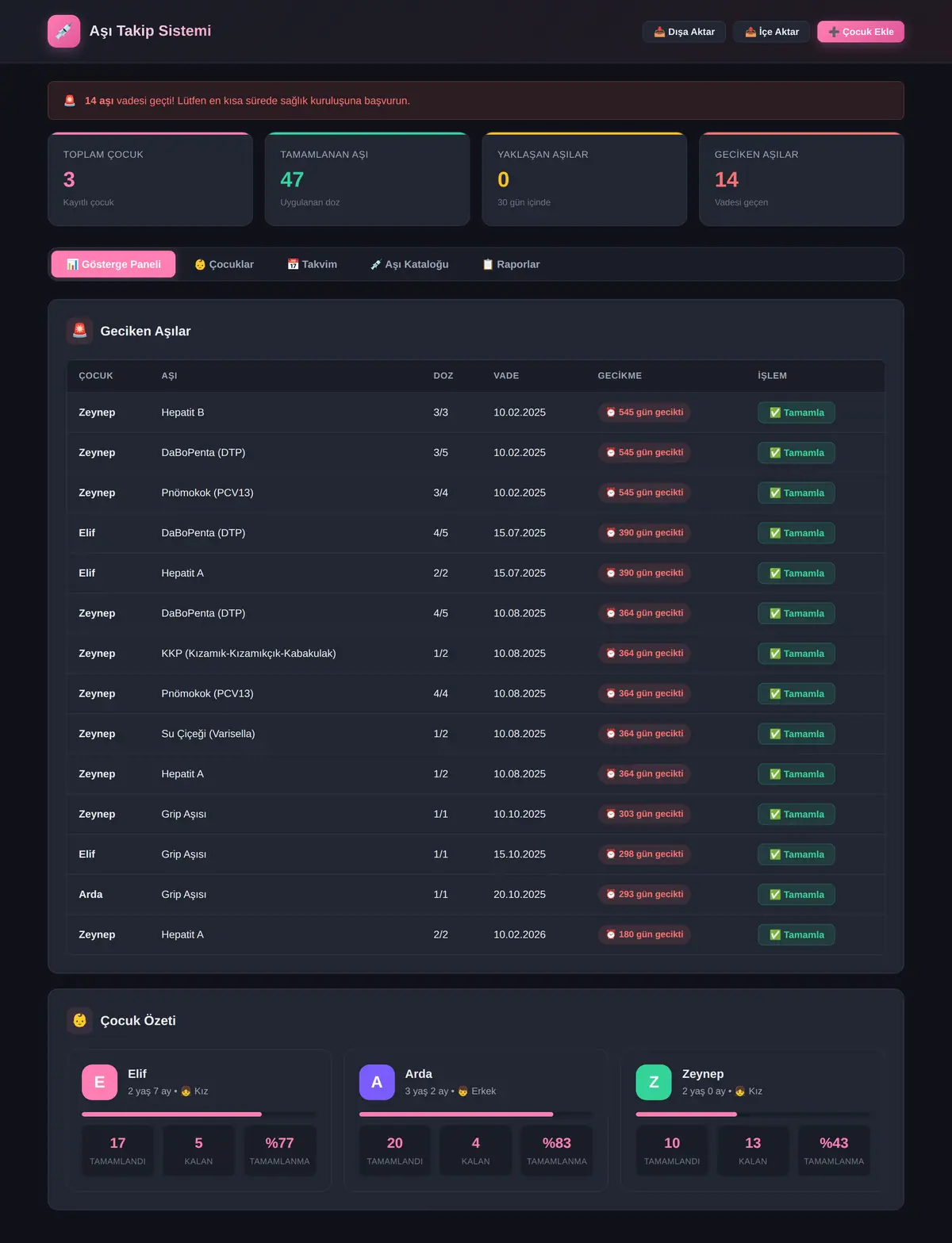Add a child with Çocuk Ekle
This screenshot has width=952, height=1243.
point(861,32)
